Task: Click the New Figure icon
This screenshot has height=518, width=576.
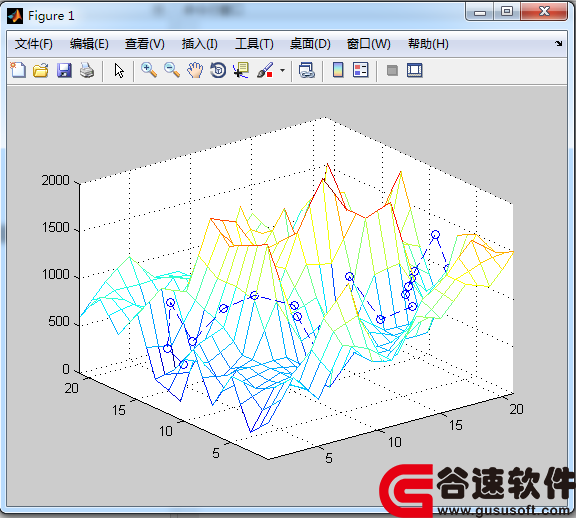Action: (x=18, y=70)
